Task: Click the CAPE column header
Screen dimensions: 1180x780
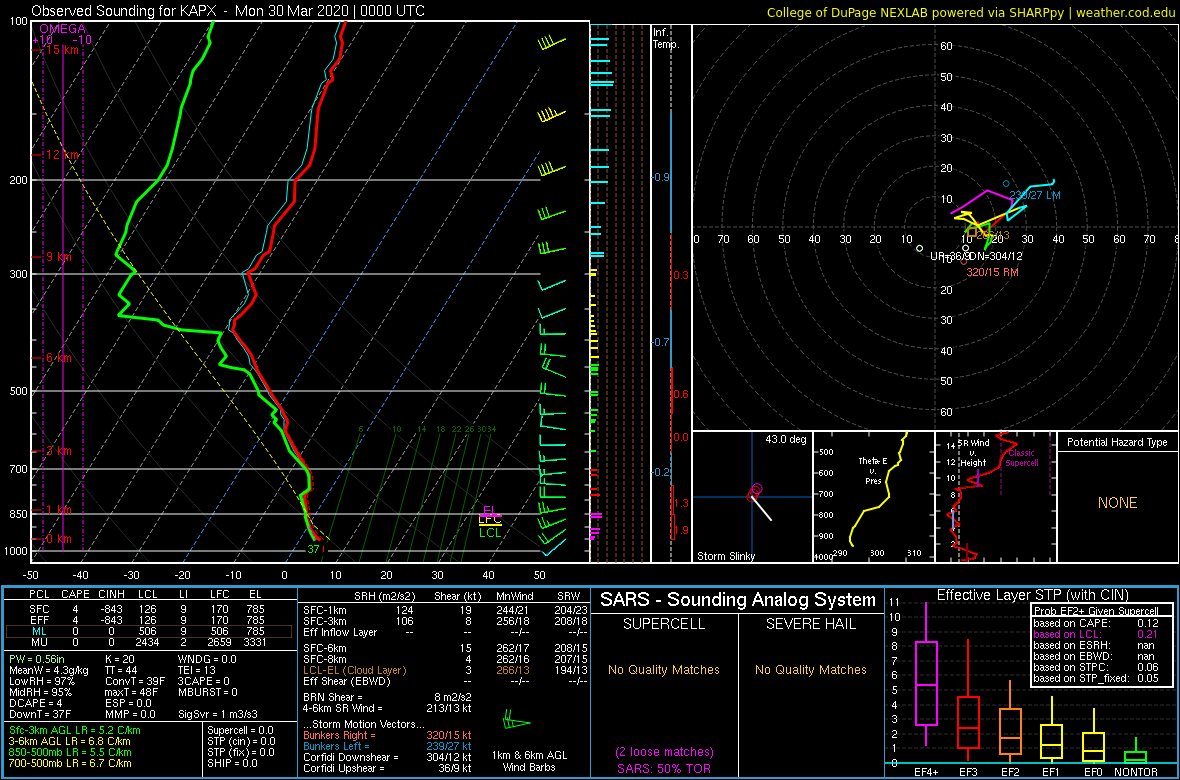Action: click(75, 596)
